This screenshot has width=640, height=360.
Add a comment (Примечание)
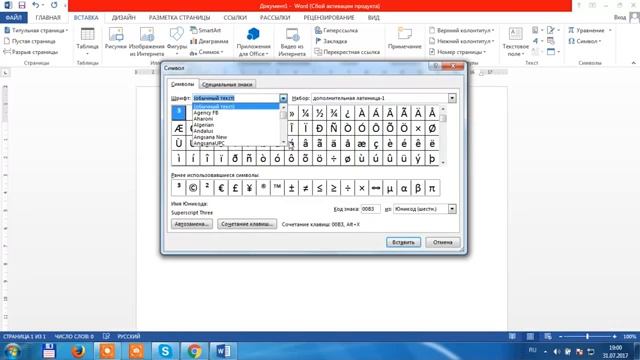tap(404, 39)
